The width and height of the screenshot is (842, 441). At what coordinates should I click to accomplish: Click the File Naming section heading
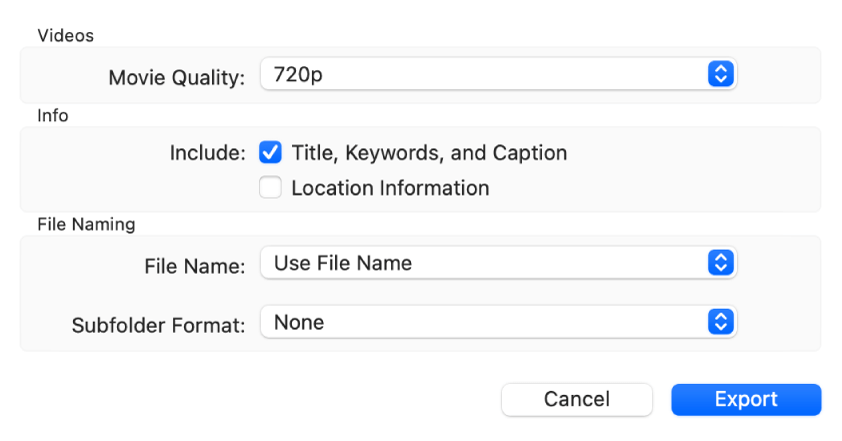[x=86, y=224]
